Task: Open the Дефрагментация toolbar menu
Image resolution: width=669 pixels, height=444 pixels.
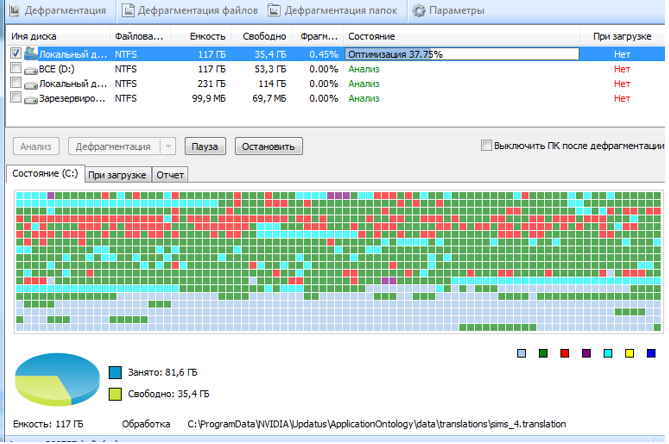Action: coord(58,10)
